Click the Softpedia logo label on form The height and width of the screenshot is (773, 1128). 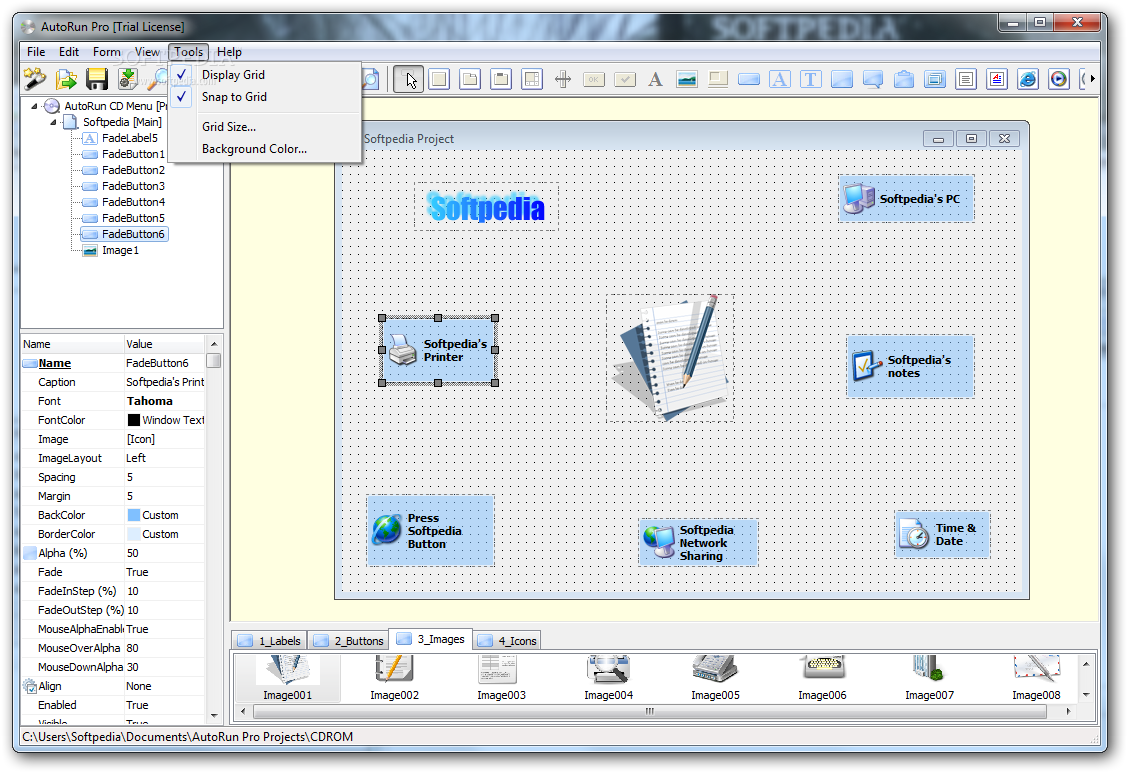(486, 207)
